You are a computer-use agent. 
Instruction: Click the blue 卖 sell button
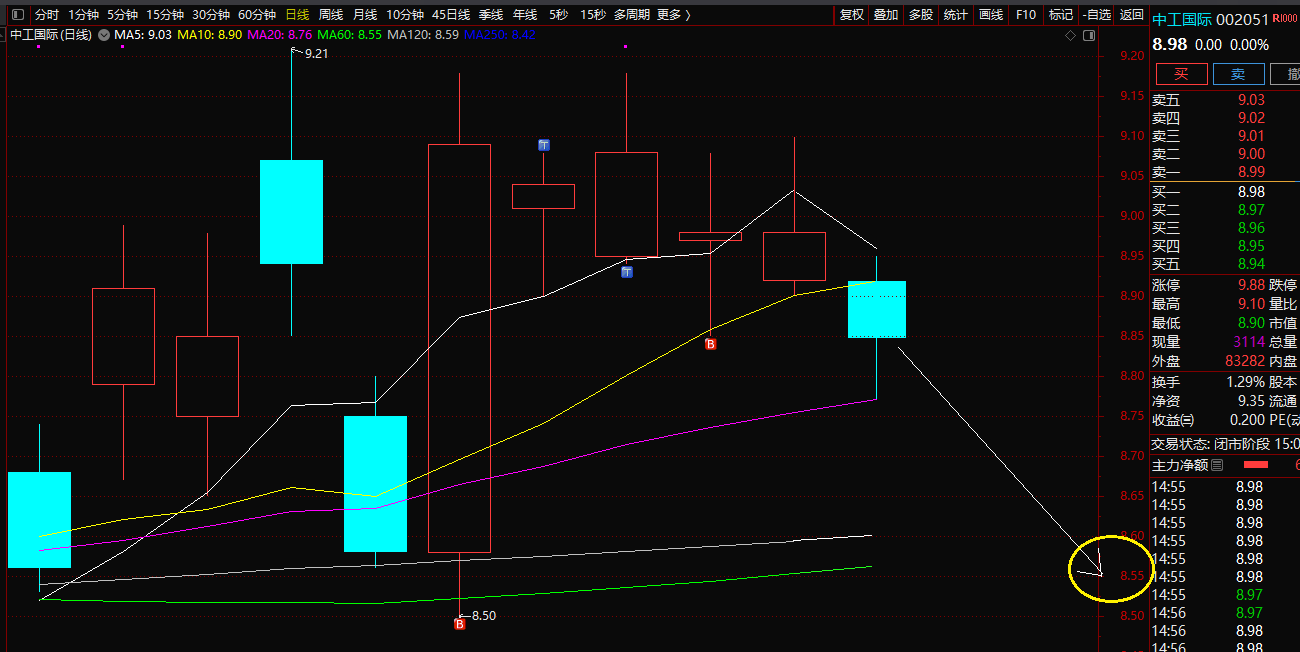1238,74
